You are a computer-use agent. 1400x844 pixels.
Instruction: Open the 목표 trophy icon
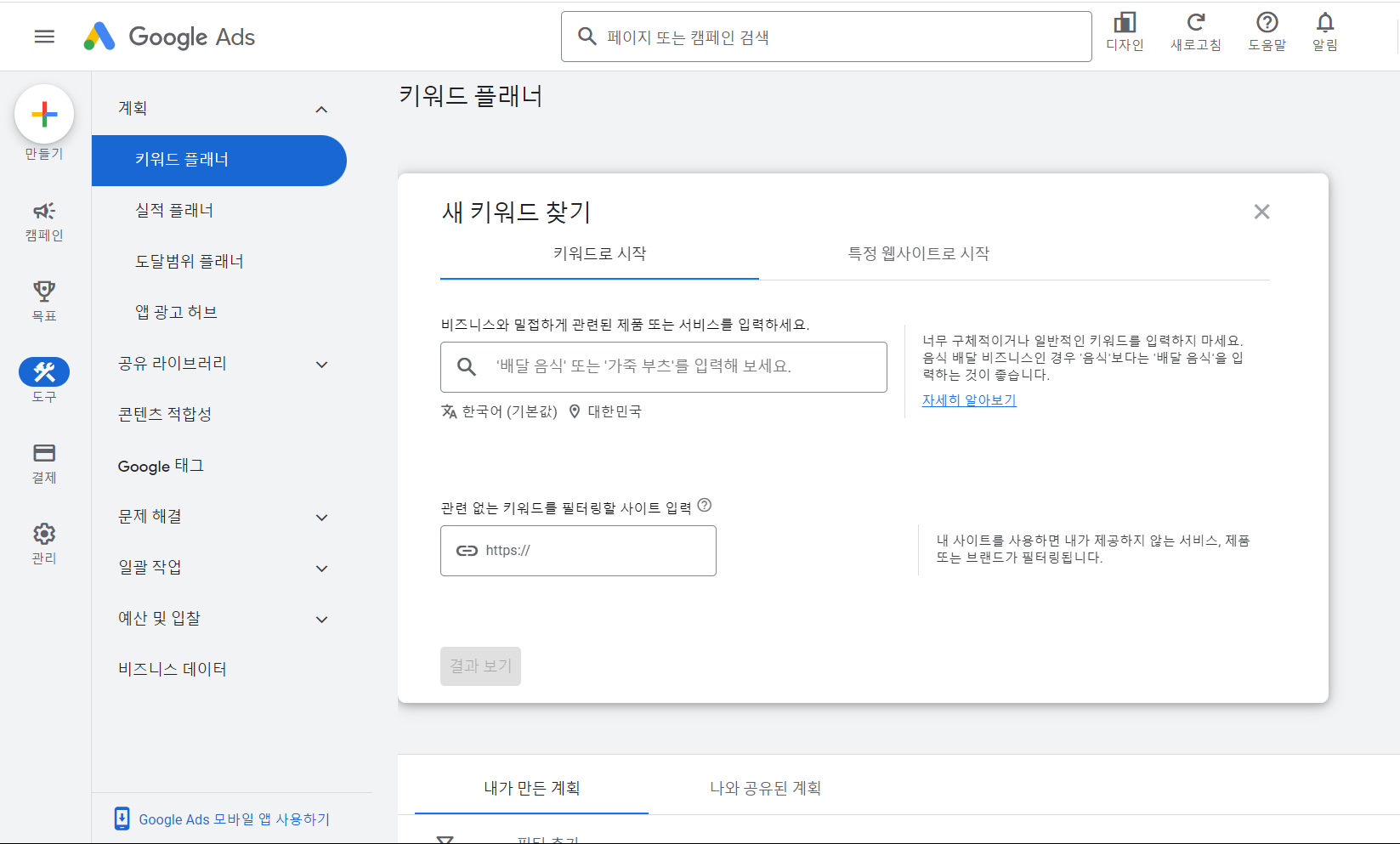tap(44, 292)
